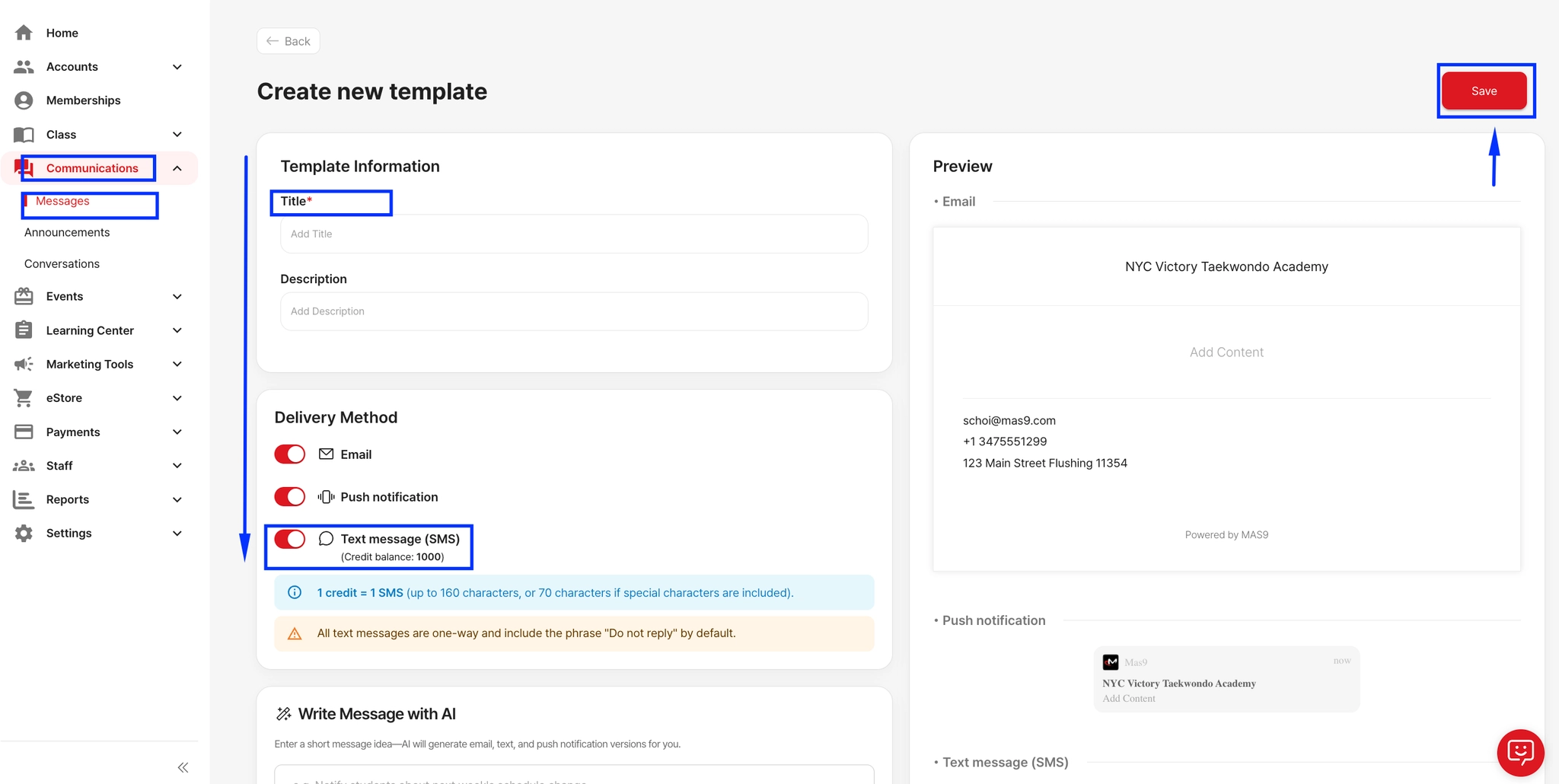1559x784 pixels.
Task: Disable the Email delivery toggle
Action: point(289,454)
